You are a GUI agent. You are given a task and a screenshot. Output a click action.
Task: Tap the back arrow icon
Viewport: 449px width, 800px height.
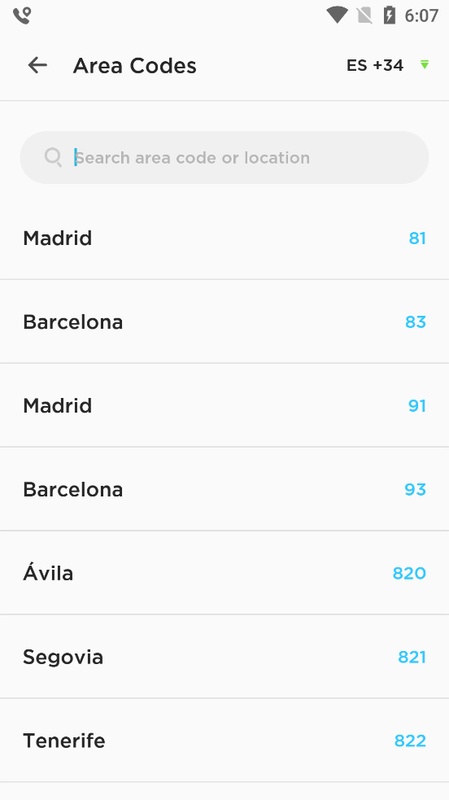pos(37,65)
